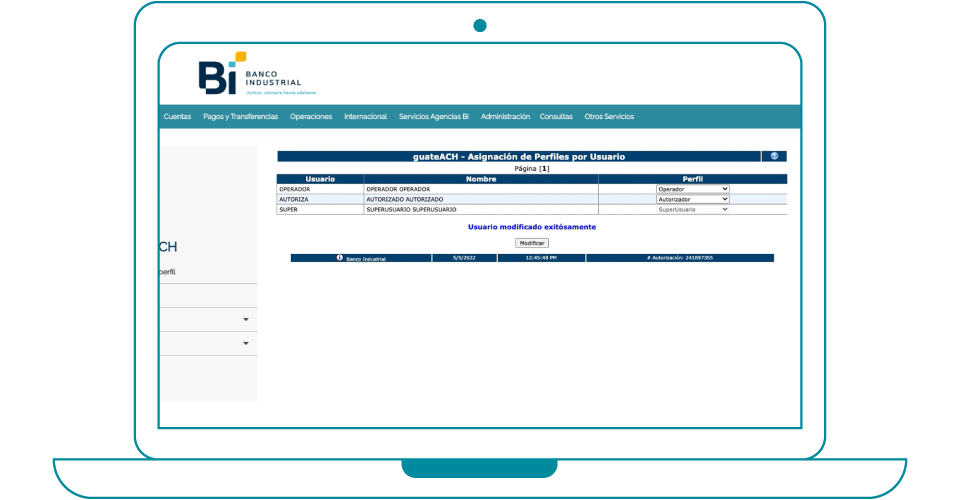
Task: Click the info icon beside Banco Industrial footer
Action: 340,258
